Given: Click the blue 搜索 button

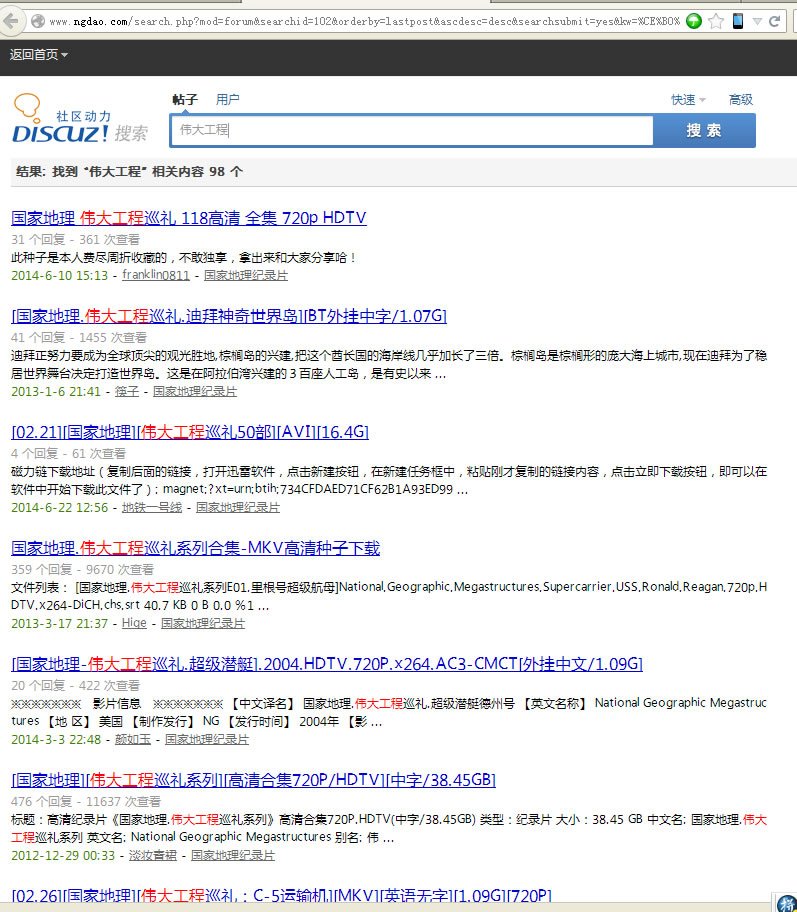Looking at the screenshot, I should 704,130.
